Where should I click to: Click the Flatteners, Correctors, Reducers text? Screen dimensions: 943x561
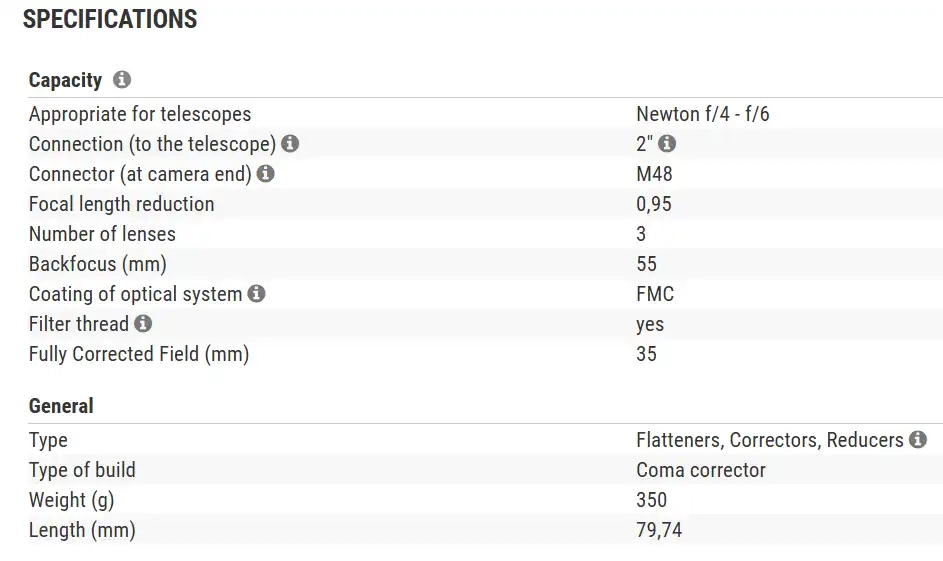(769, 440)
